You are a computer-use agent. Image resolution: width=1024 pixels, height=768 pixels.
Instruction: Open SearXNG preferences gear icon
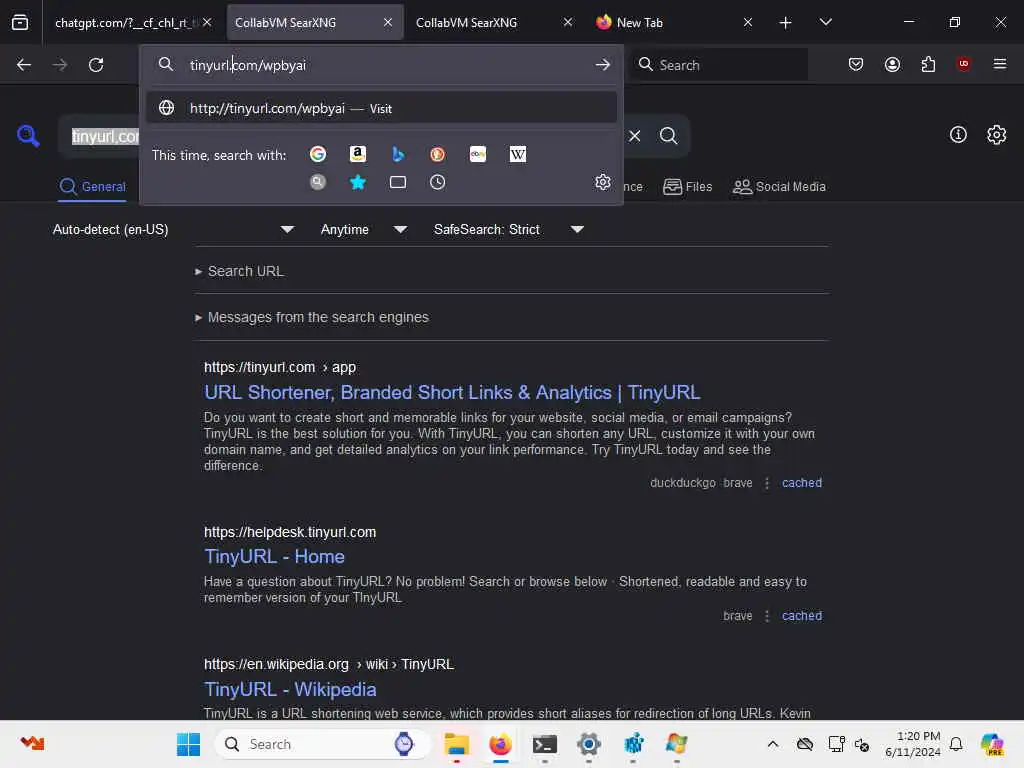click(x=997, y=135)
